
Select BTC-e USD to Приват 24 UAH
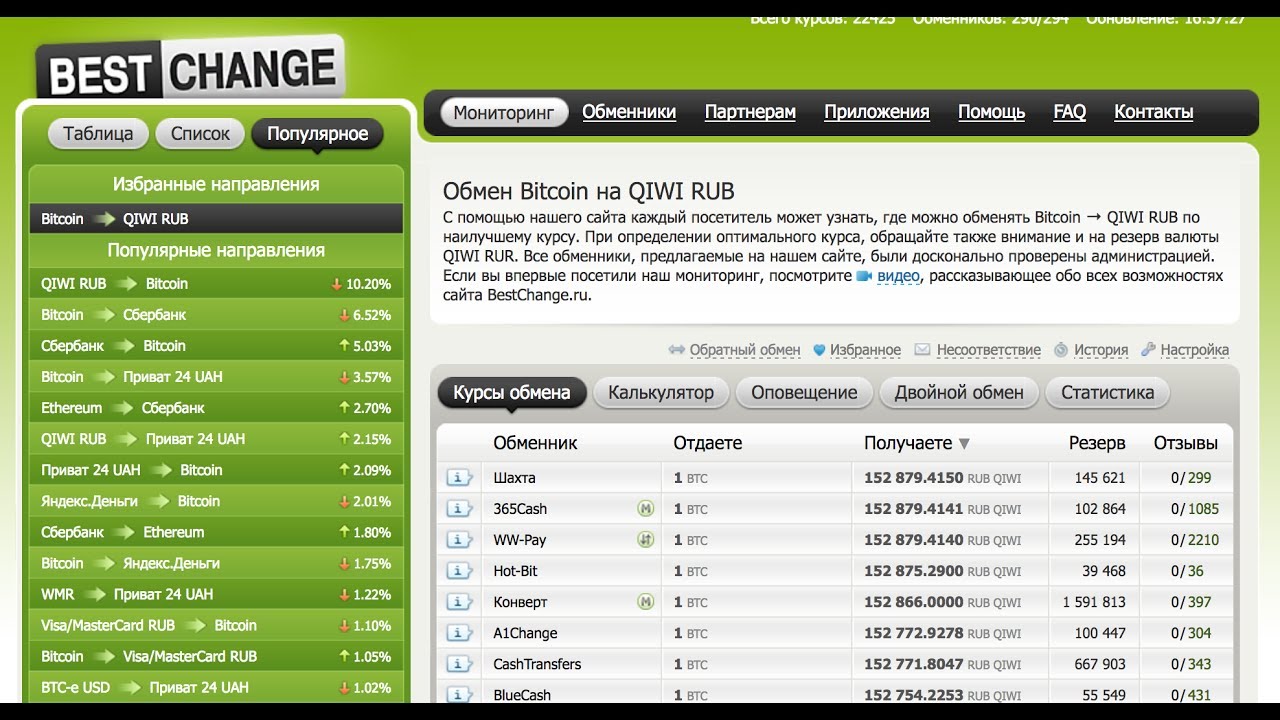[216, 687]
